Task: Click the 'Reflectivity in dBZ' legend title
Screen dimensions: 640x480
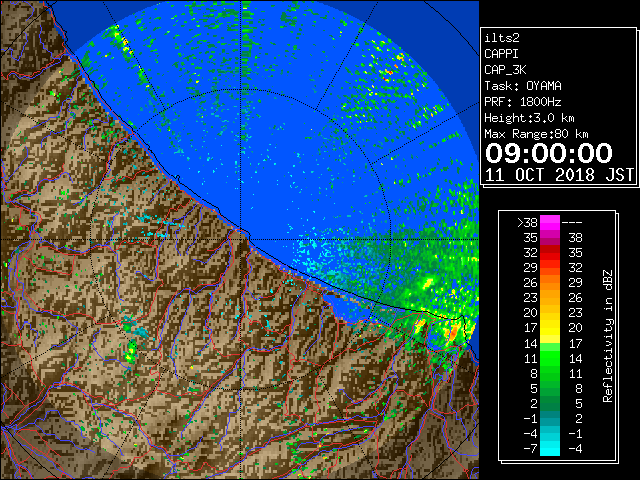Action: click(x=608, y=336)
